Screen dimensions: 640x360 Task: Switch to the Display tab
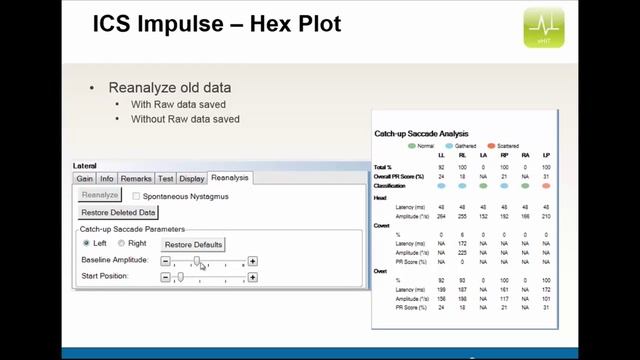[191, 179]
